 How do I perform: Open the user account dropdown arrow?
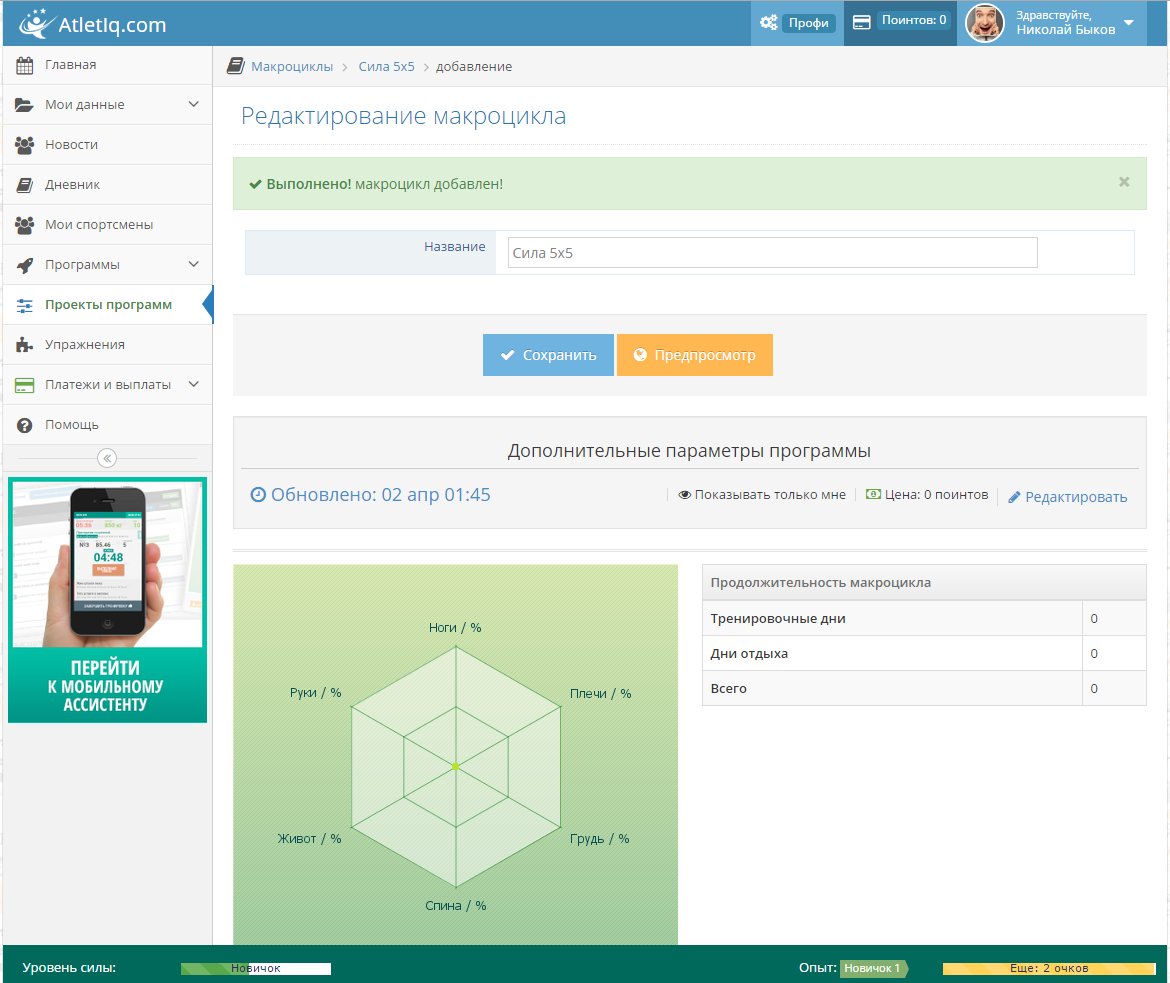1129,23
